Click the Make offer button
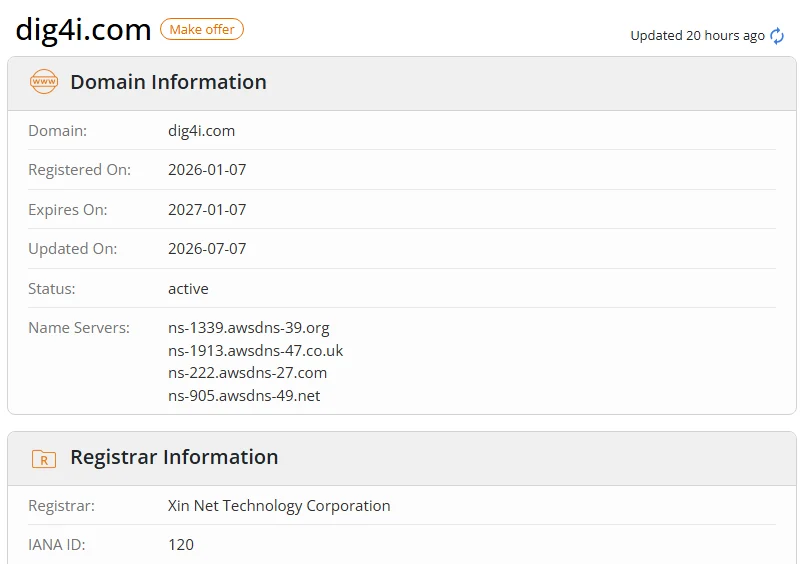Viewport: 804px width, 564px height. [202, 29]
